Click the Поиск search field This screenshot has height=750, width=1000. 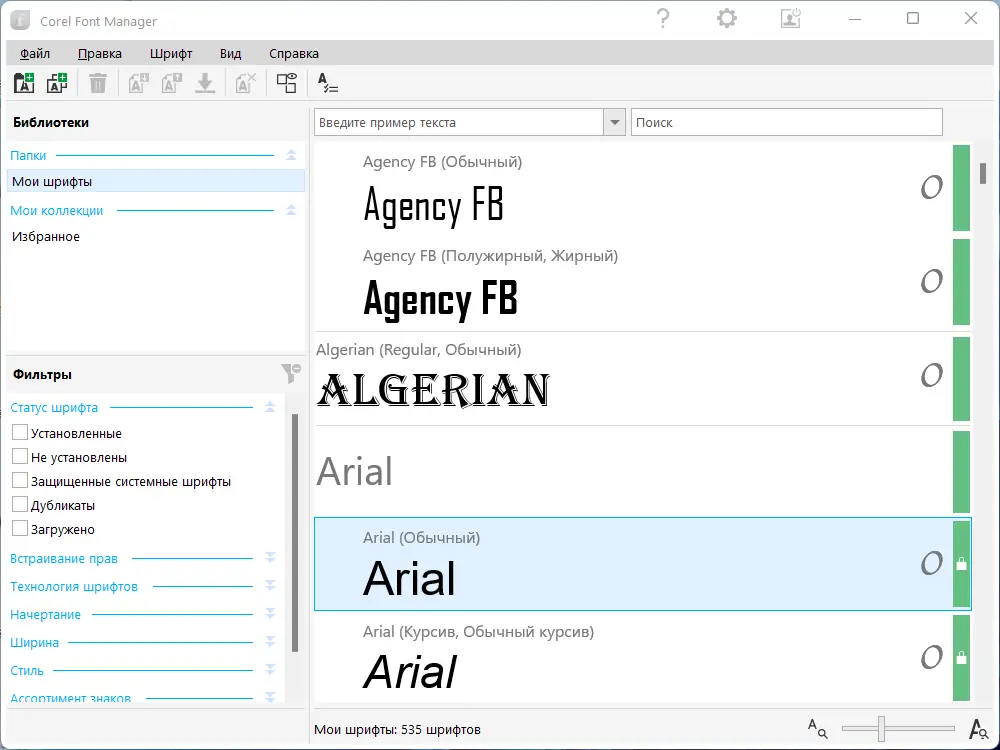(x=786, y=122)
